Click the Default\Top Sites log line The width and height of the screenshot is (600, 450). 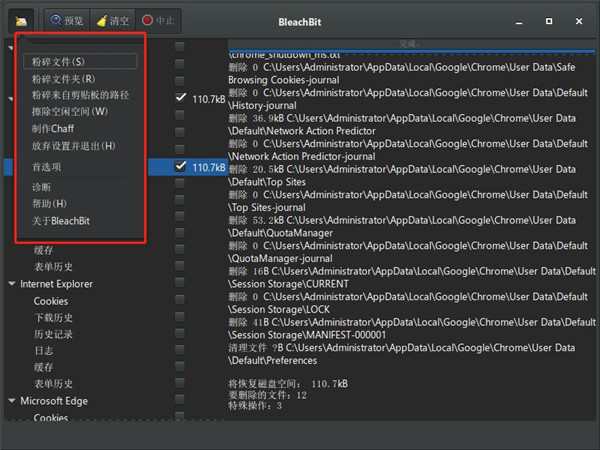pos(267,182)
